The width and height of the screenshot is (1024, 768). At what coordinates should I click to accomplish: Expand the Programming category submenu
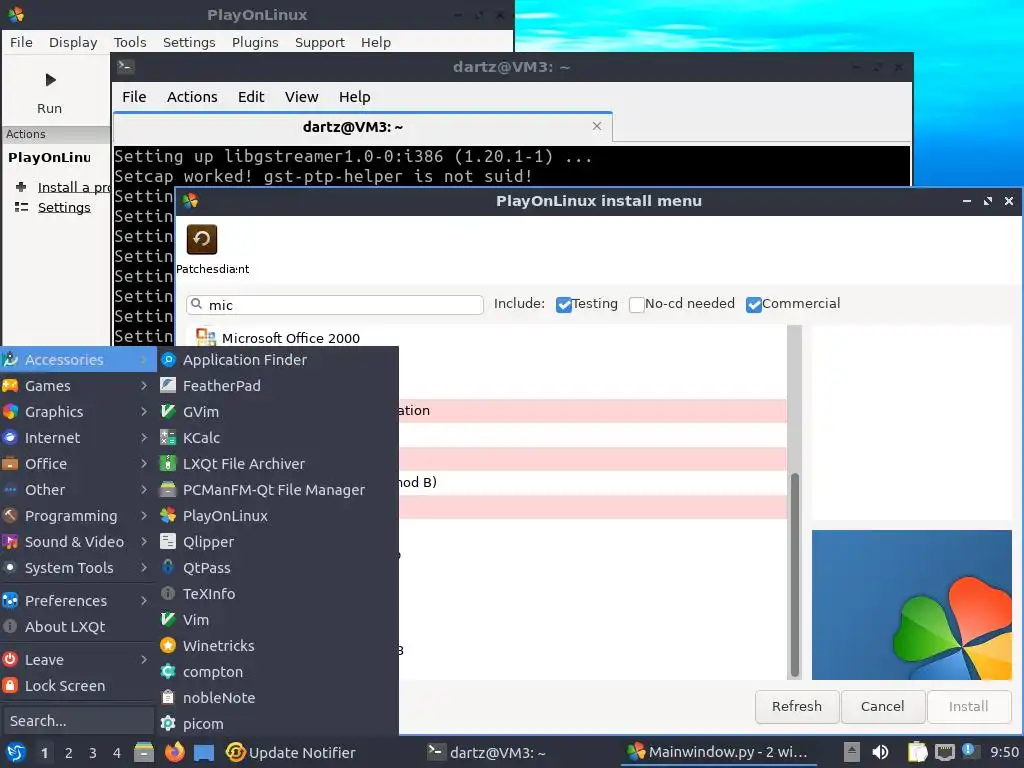click(x=77, y=516)
